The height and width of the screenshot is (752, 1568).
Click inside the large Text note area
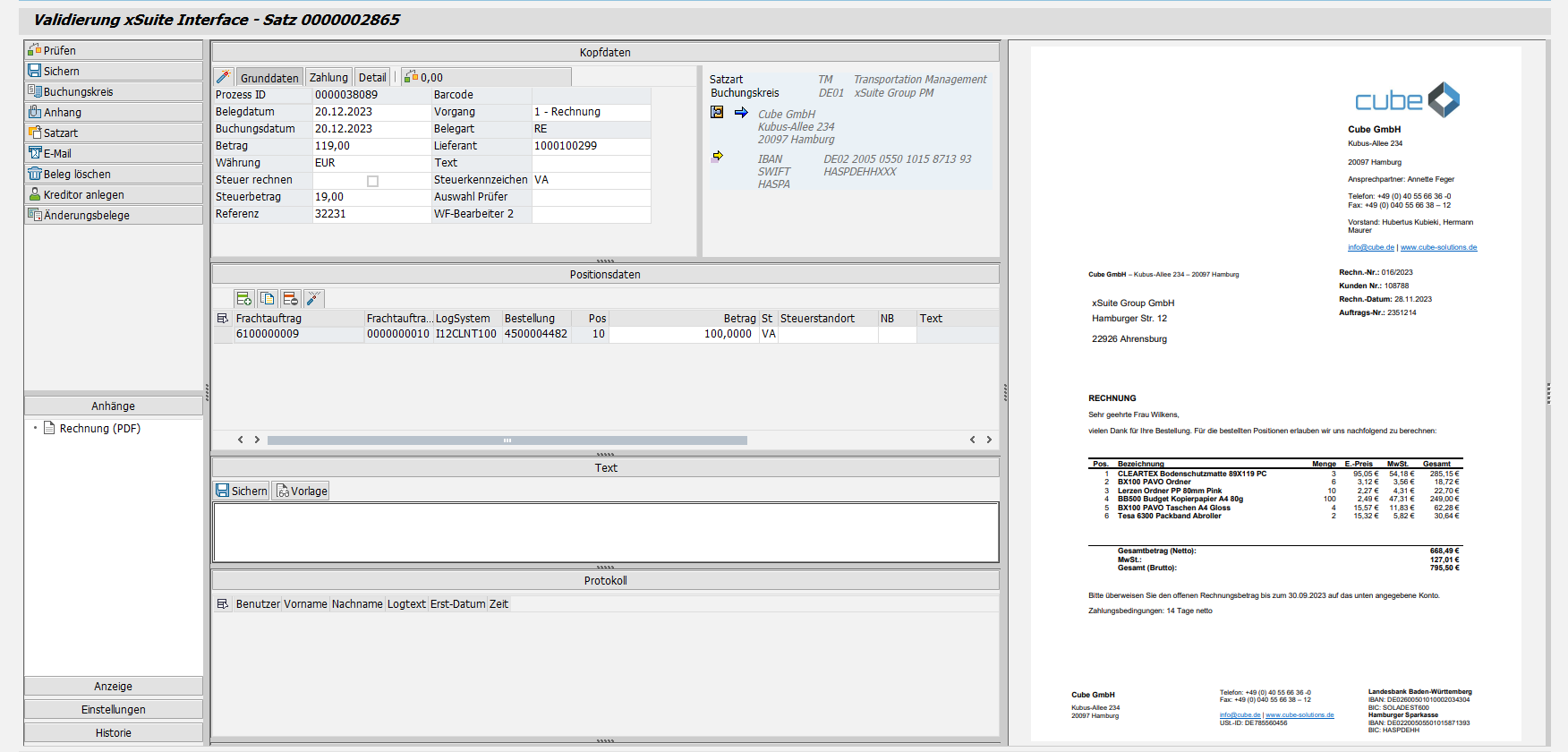click(x=605, y=533)
